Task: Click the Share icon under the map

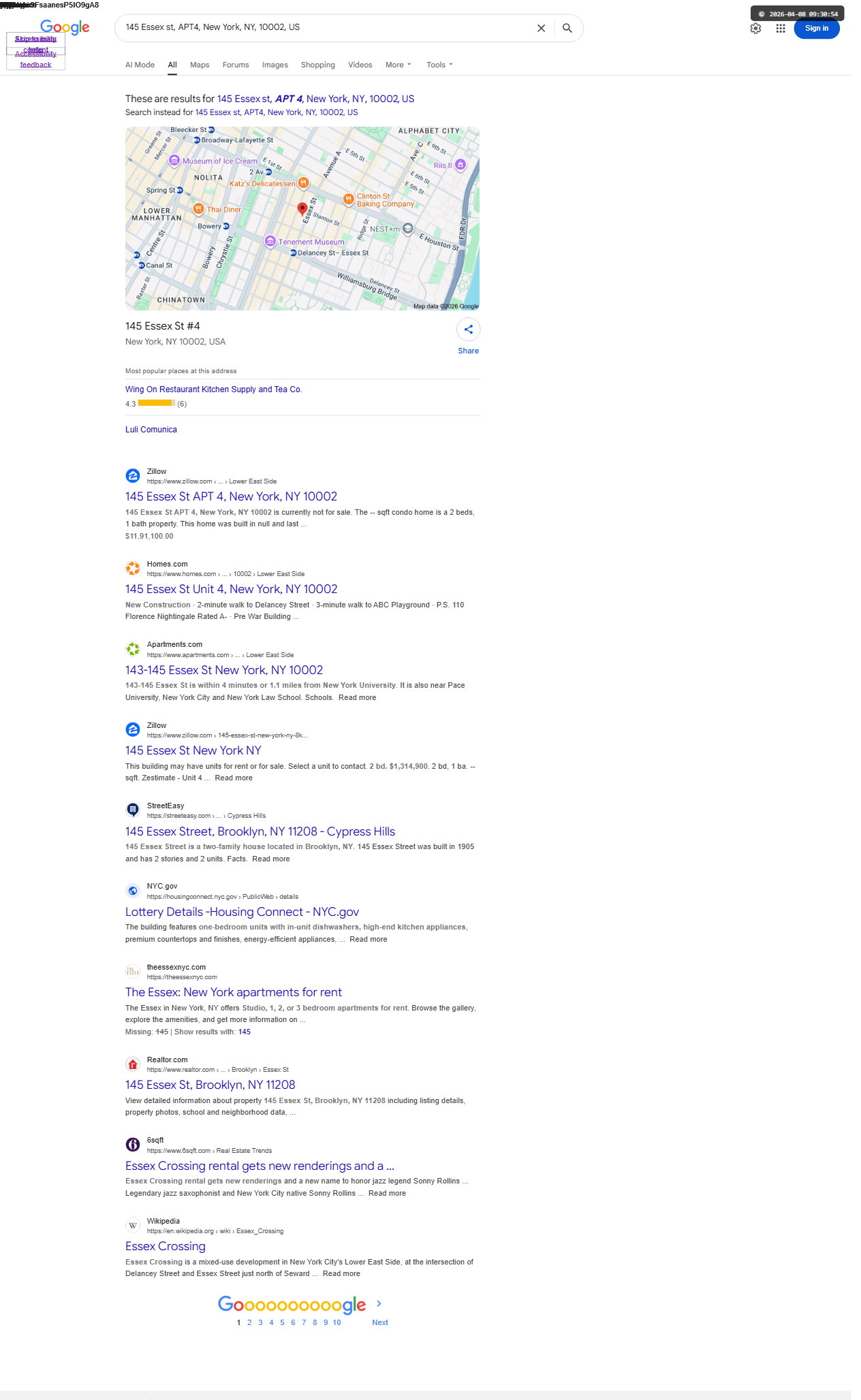Action: [x=469, y=330]
